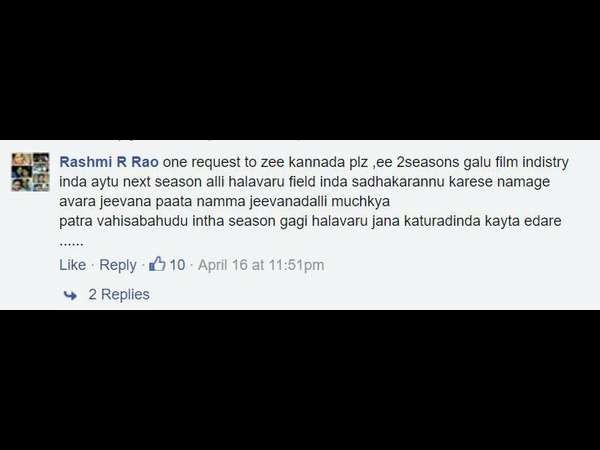Open the Rashmi R Rao profile link
The height and width of the screenshot is (450, 600).
tap(109, 162)
